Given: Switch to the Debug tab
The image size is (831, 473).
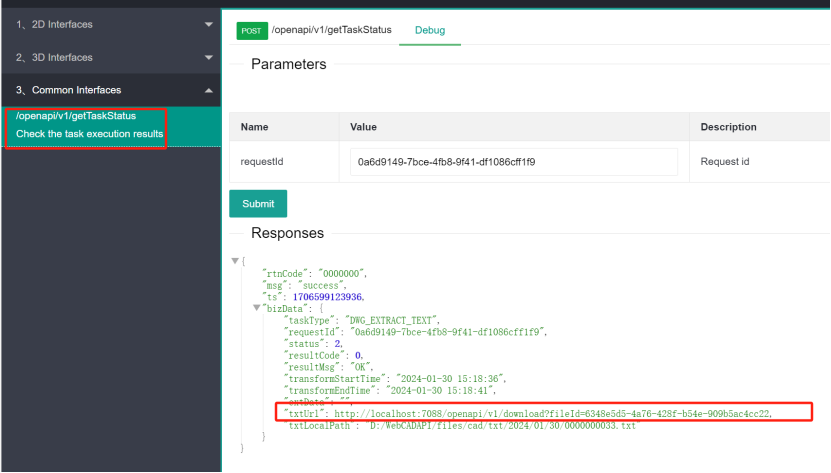Looking at the screenshot, I should (430, 30).
